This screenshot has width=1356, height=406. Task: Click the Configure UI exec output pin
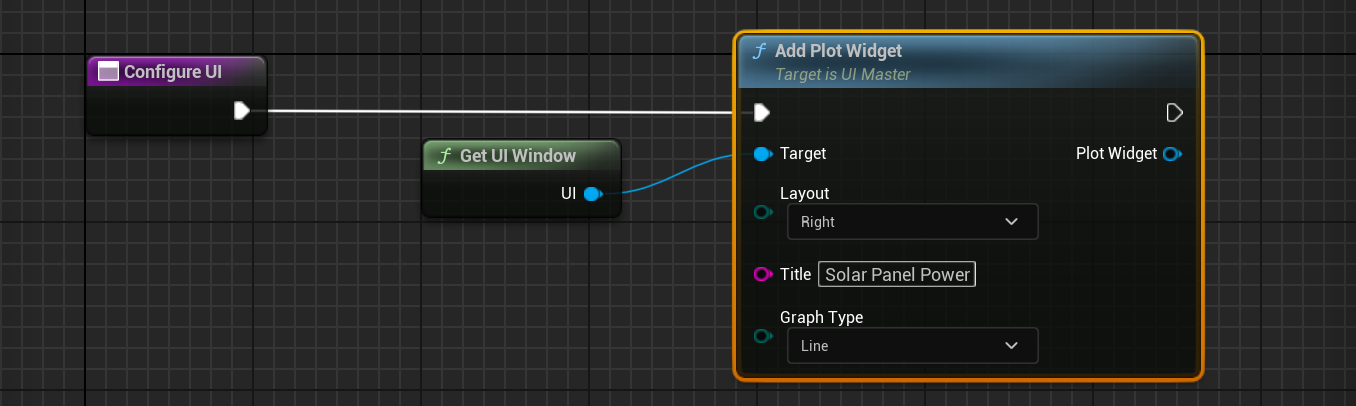(x=242, y=111)
